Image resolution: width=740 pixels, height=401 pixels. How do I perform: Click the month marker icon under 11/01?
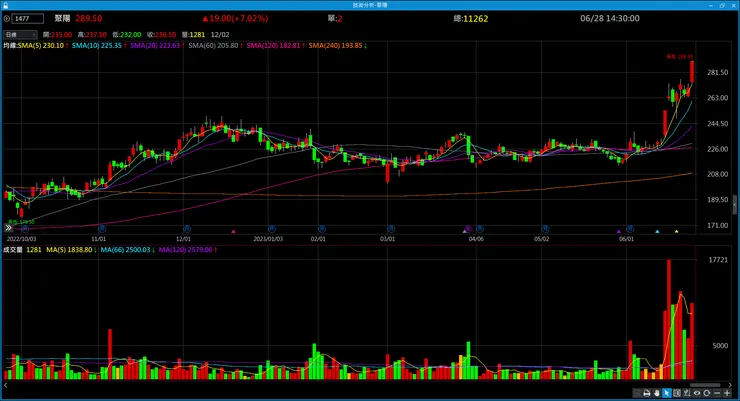coord(102,229)
